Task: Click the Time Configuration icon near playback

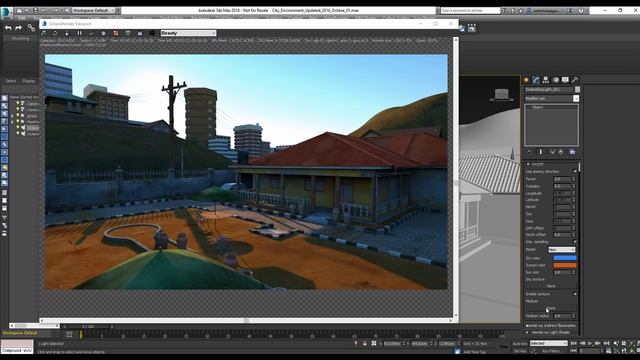Action: pos(609,351)
